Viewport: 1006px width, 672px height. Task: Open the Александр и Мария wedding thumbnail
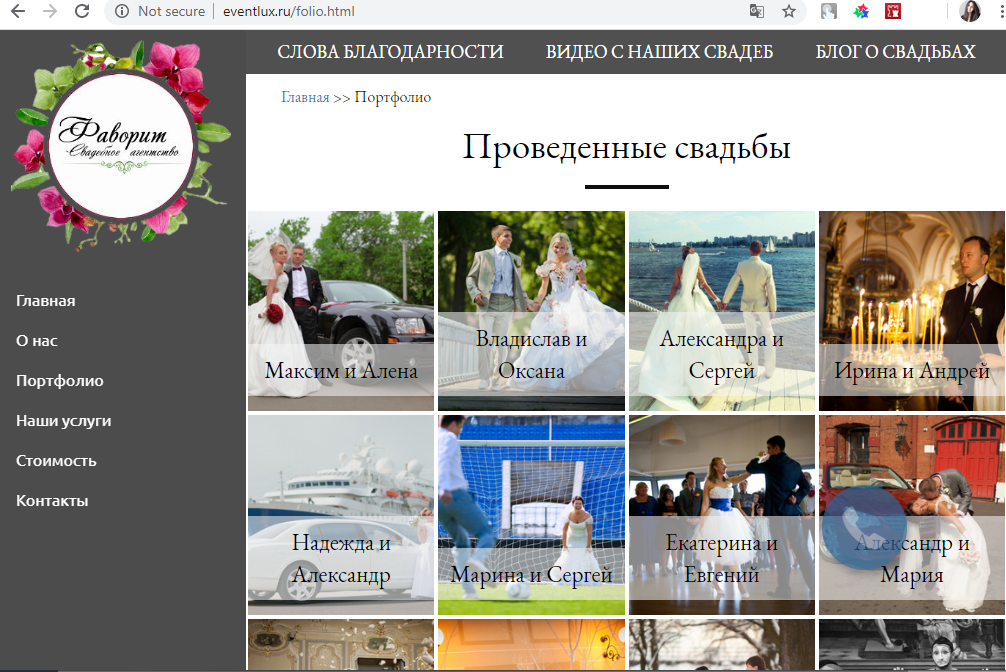click(x=912, y=515)
